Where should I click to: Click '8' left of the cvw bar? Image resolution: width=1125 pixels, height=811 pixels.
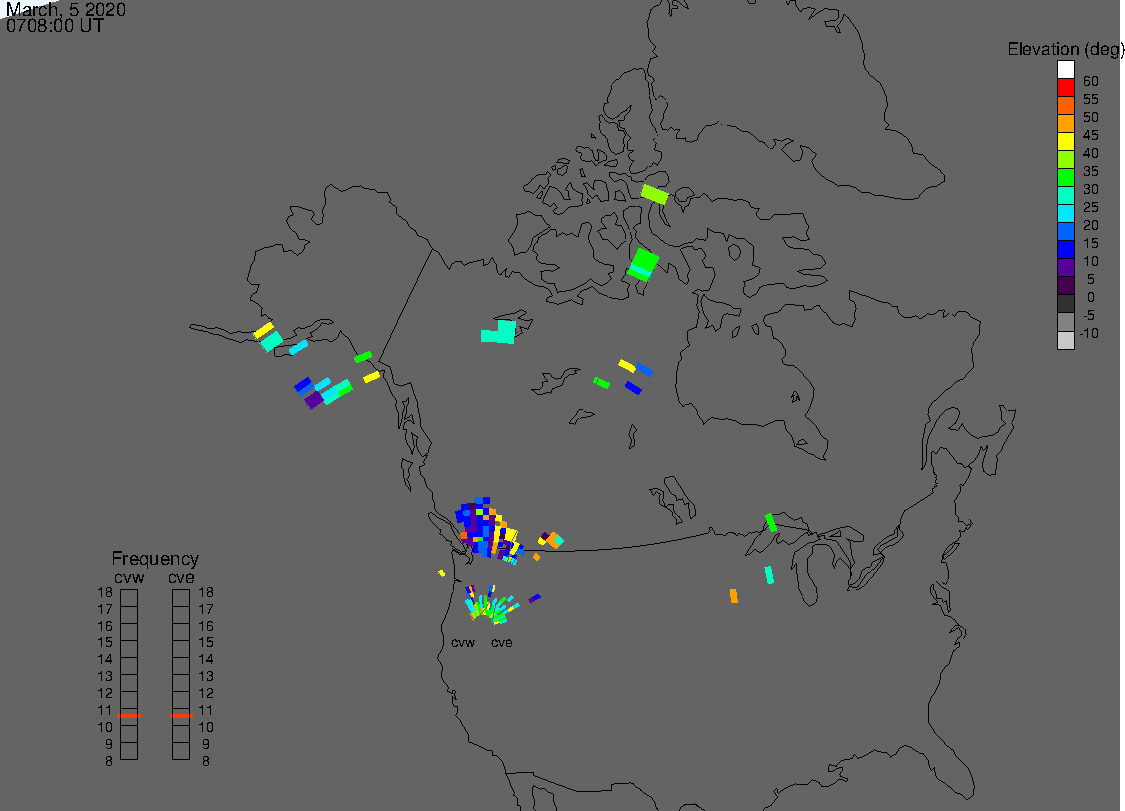click(109, 761)
